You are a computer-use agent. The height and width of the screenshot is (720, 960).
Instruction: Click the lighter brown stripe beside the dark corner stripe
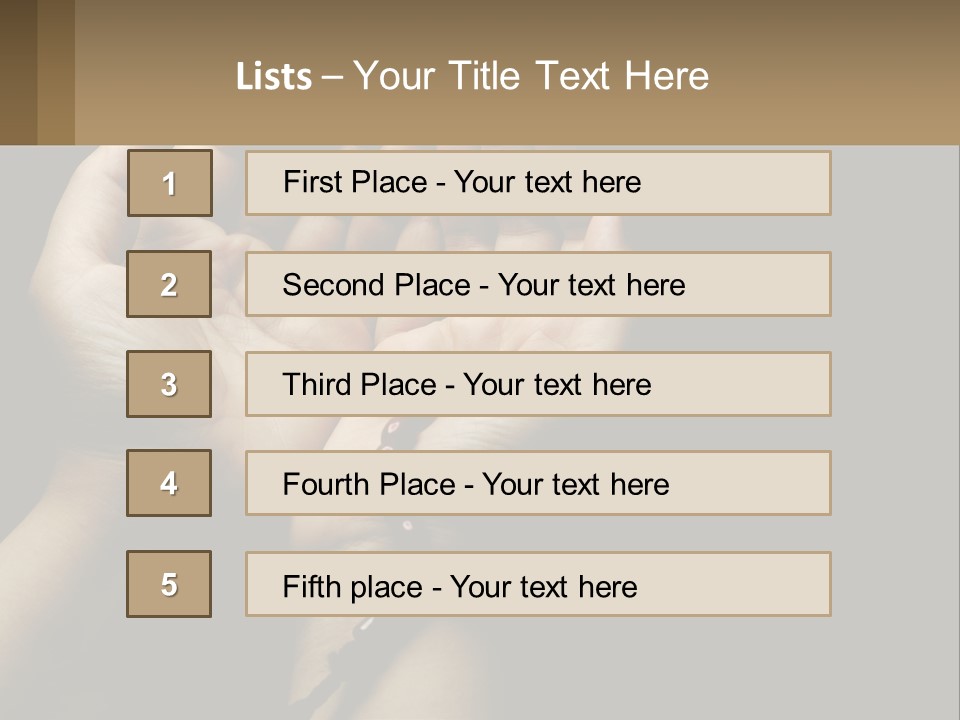coord(56,72)
